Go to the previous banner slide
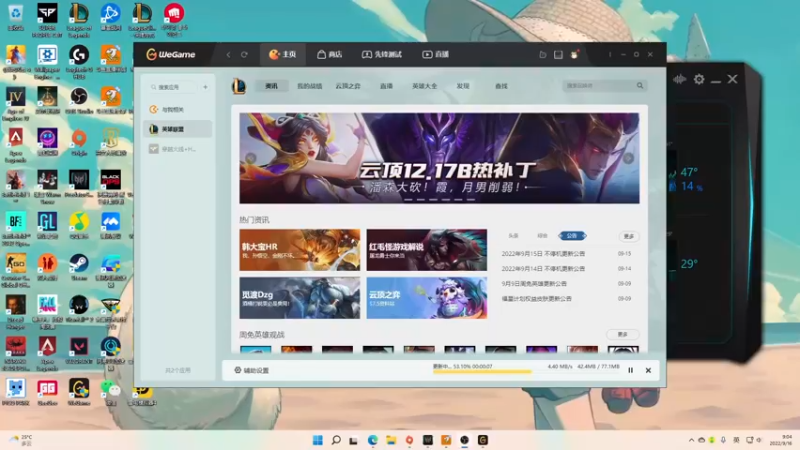This screenshot has height=450, width=800. pyautogui.click(x=251, y=158)
